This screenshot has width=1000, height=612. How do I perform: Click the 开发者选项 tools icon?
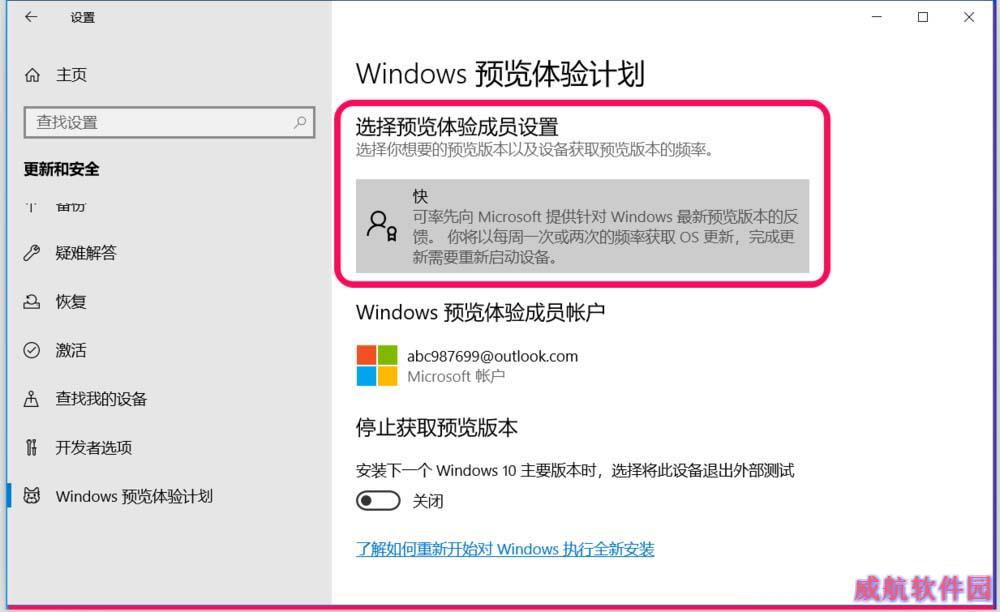(31, 448)
